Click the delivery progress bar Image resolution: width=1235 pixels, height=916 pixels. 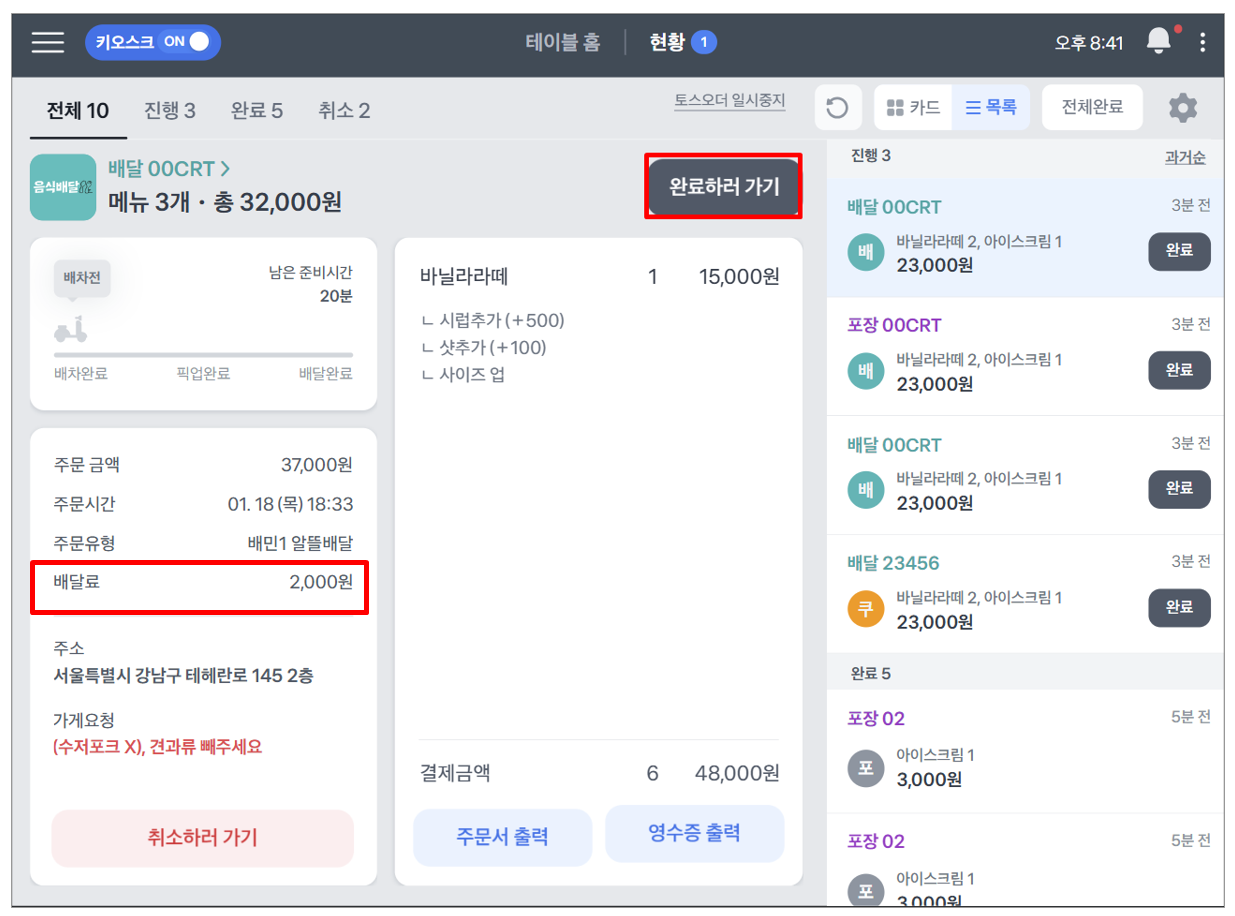coord(203,354)
